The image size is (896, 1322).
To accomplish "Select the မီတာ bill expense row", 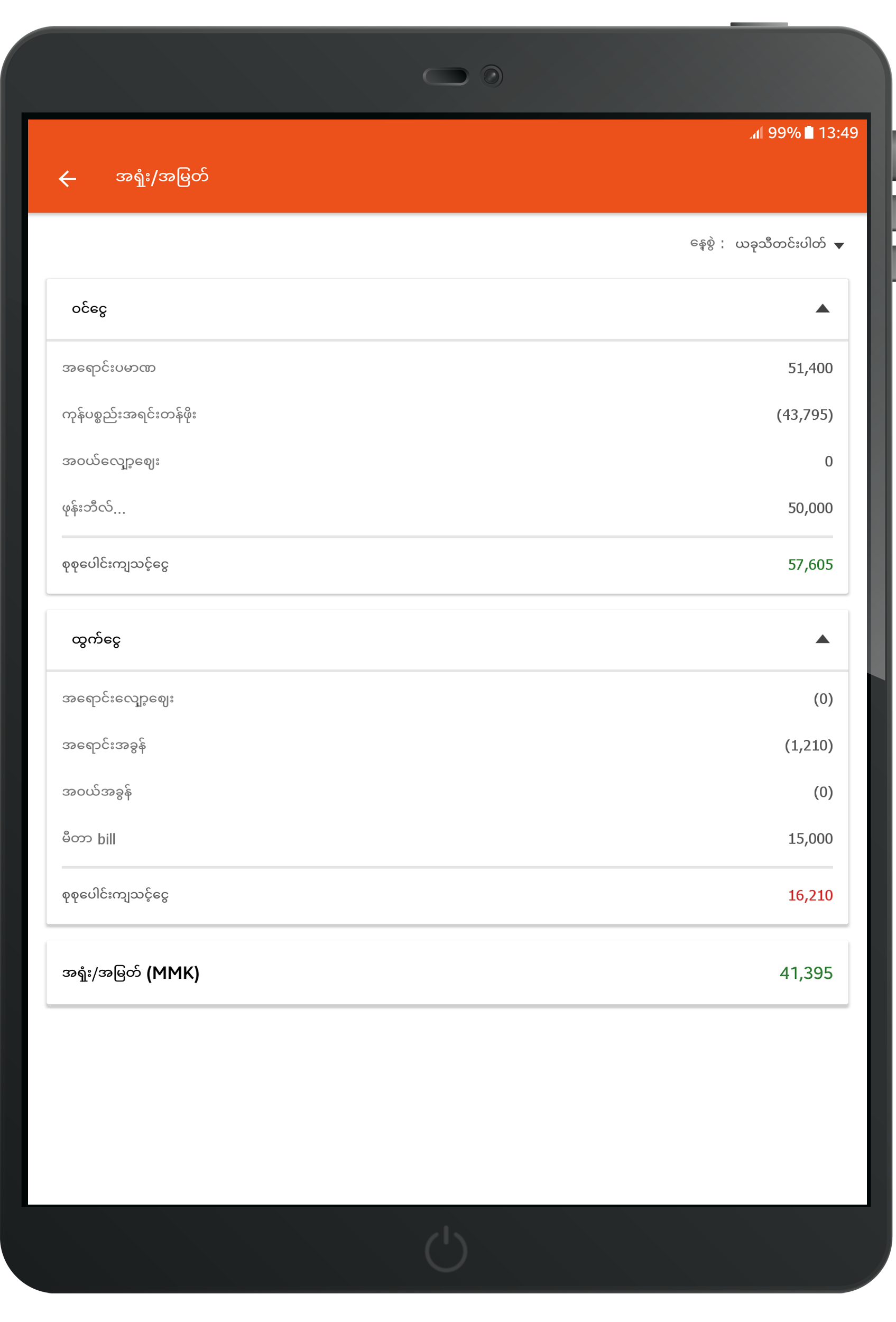I will [x=447, y=839].
